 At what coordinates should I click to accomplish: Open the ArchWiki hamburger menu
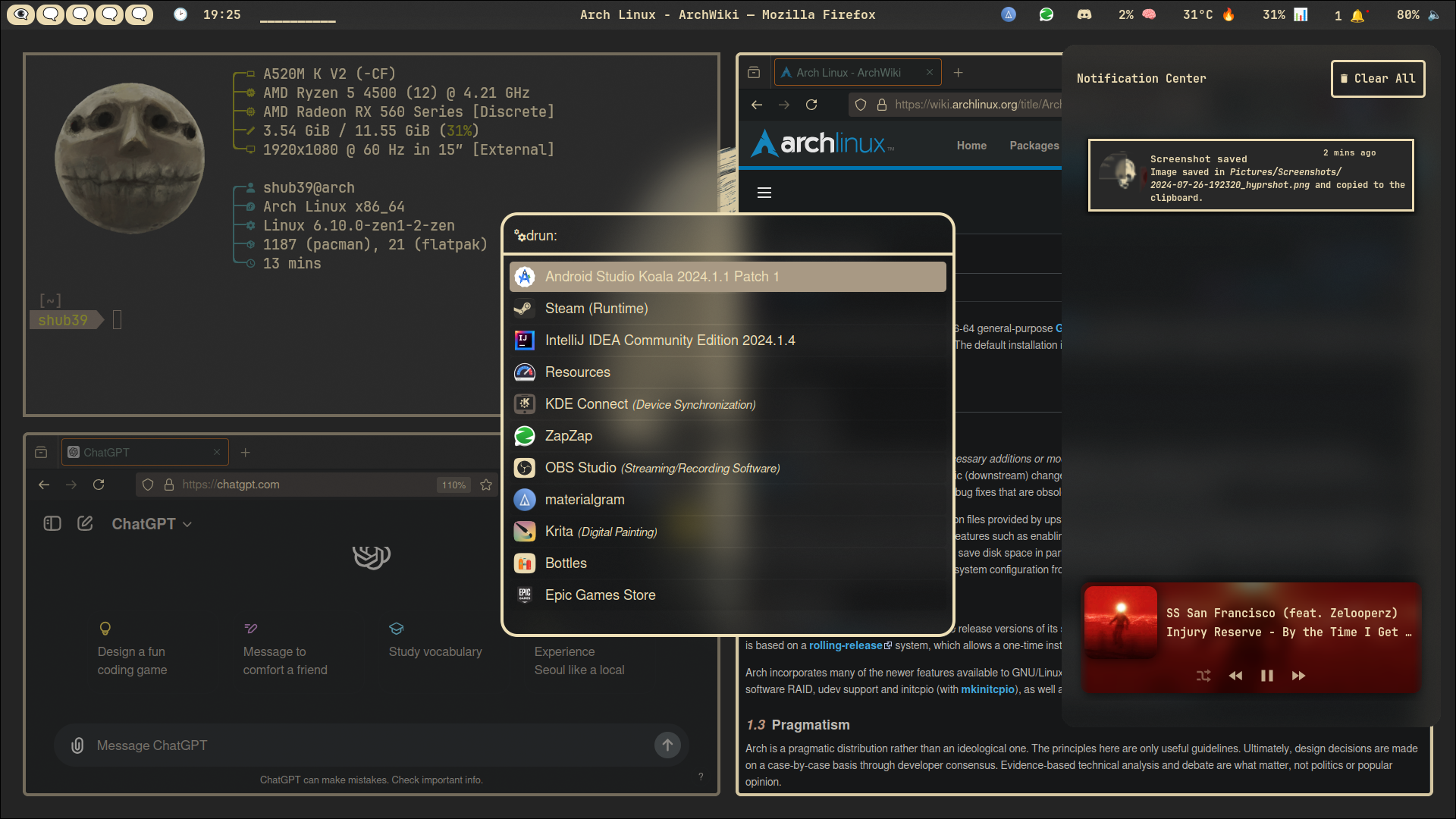pos(764,193)
